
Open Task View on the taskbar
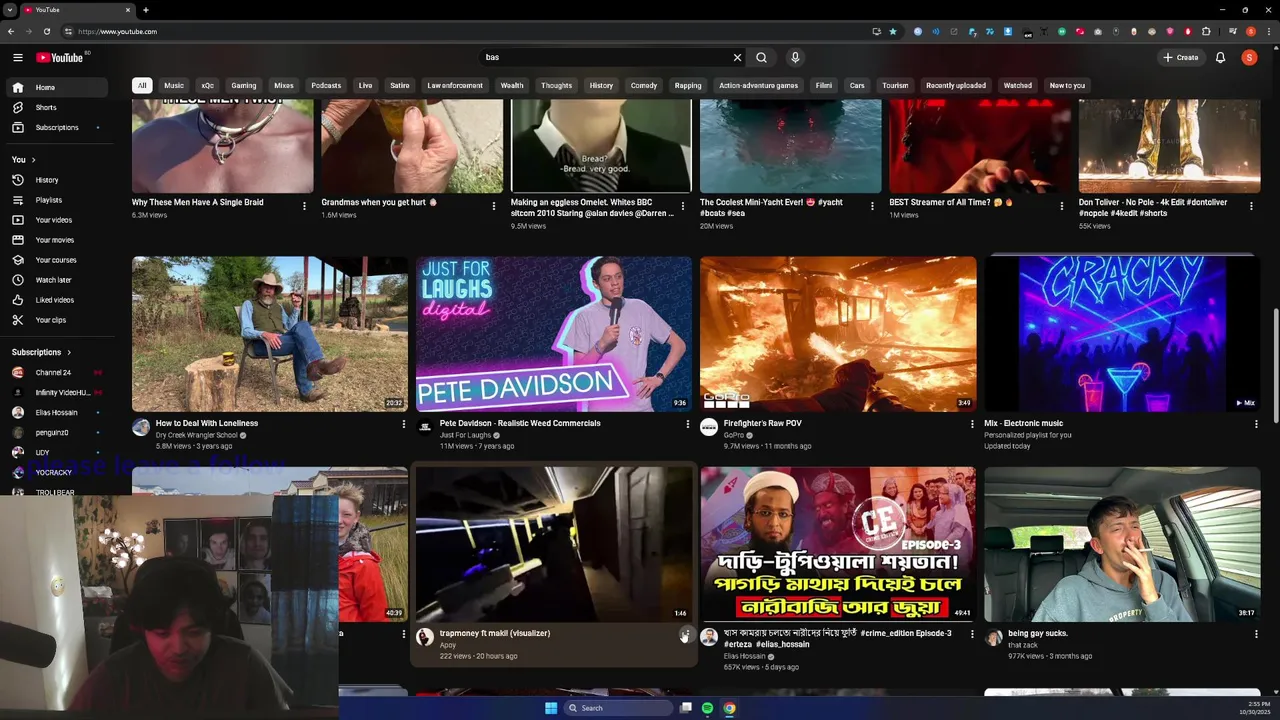[686, 708]
